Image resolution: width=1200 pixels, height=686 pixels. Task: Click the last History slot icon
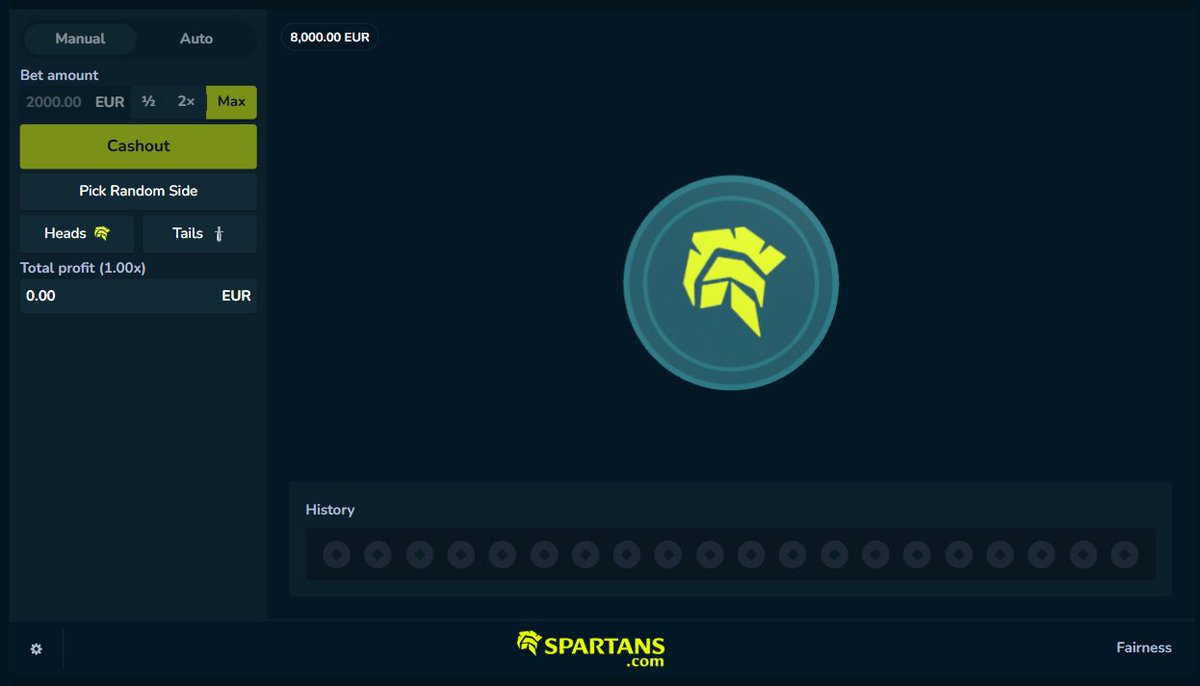pos(1124,554)
